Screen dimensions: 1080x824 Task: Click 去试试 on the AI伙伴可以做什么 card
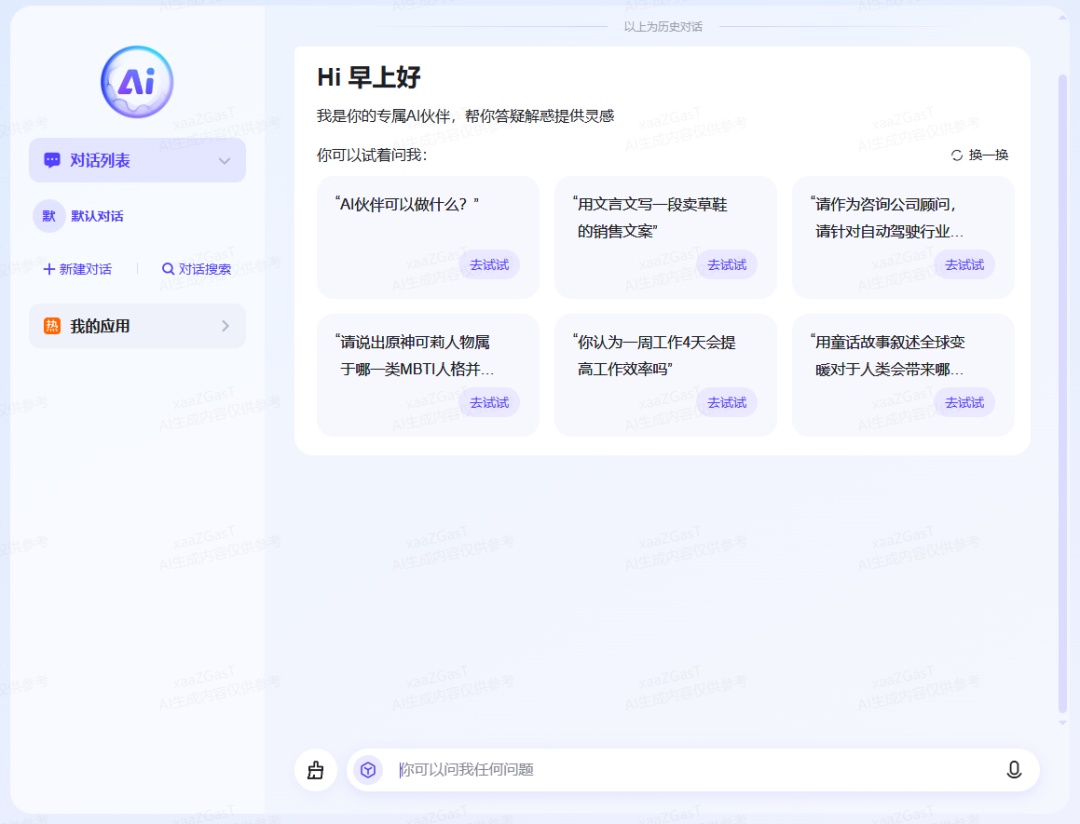pos(488,264)
